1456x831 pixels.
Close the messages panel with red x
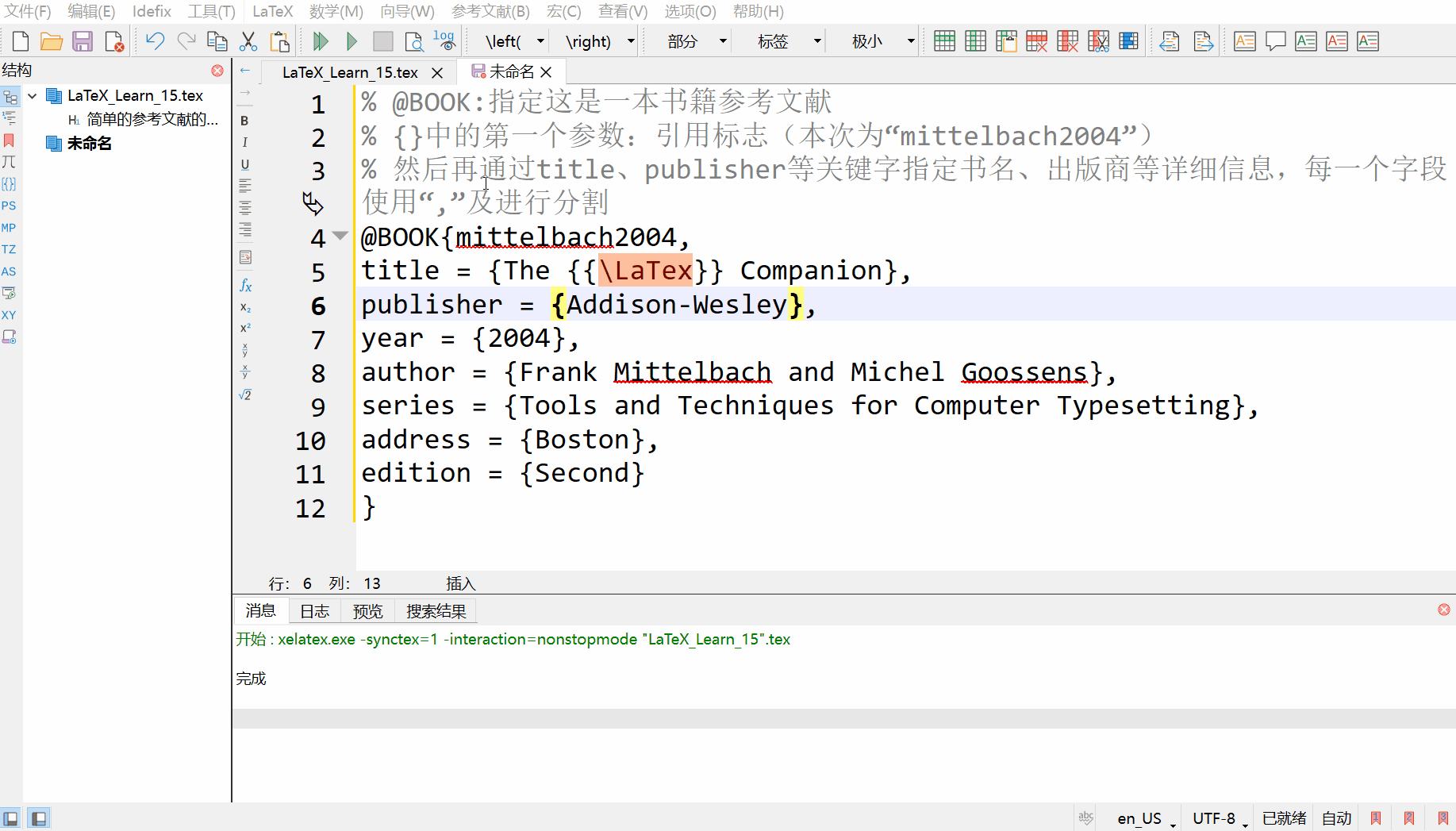click(x=1444, y=610)
